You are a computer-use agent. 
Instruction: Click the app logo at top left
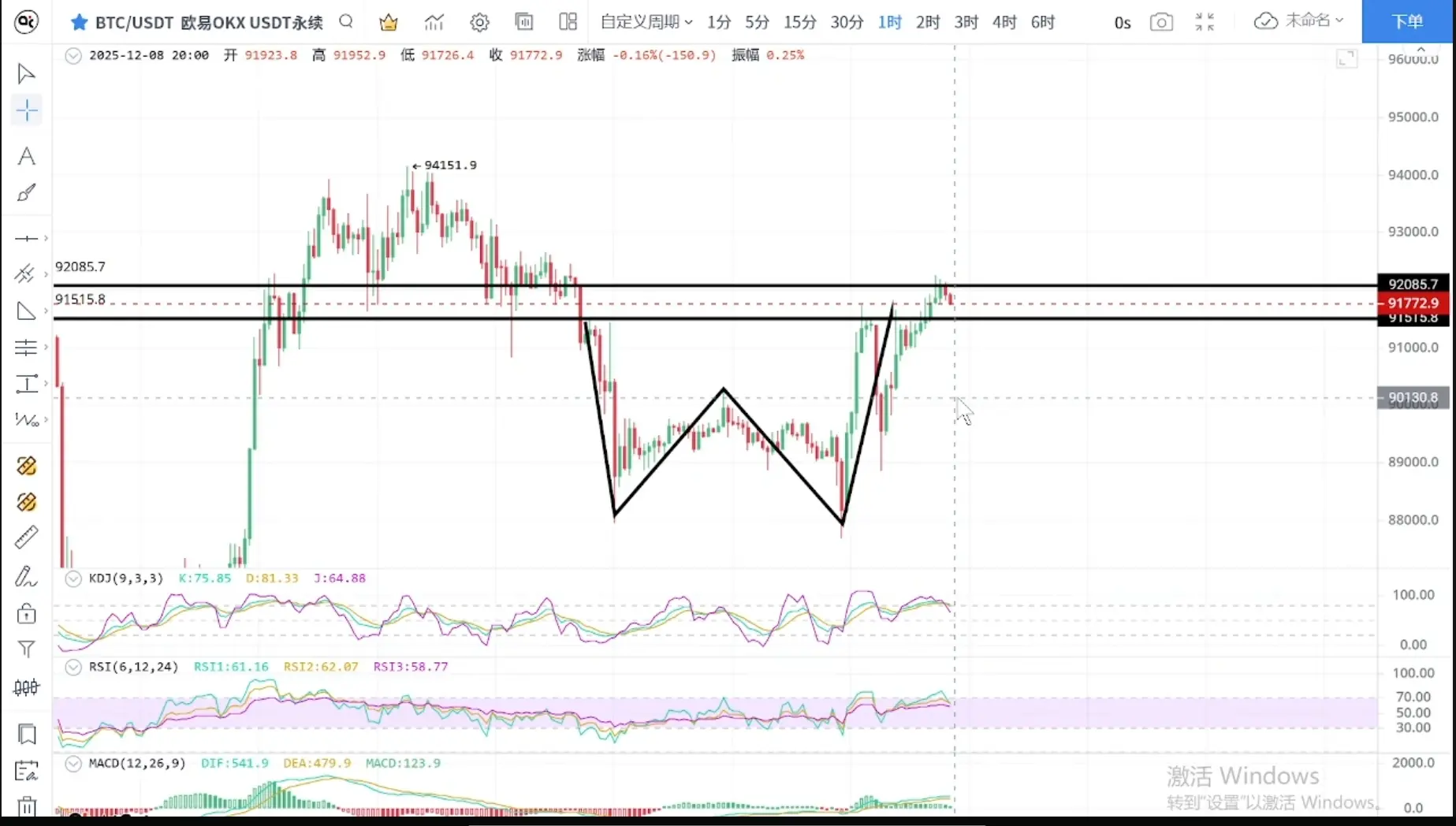point(26,21)
